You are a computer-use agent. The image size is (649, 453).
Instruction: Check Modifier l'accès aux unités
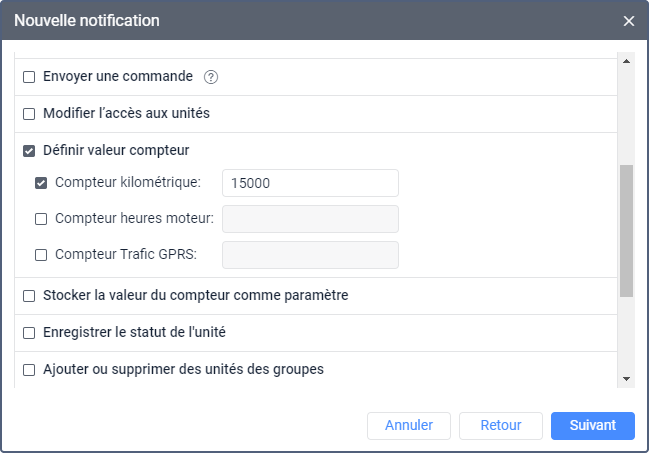(29, 114)
